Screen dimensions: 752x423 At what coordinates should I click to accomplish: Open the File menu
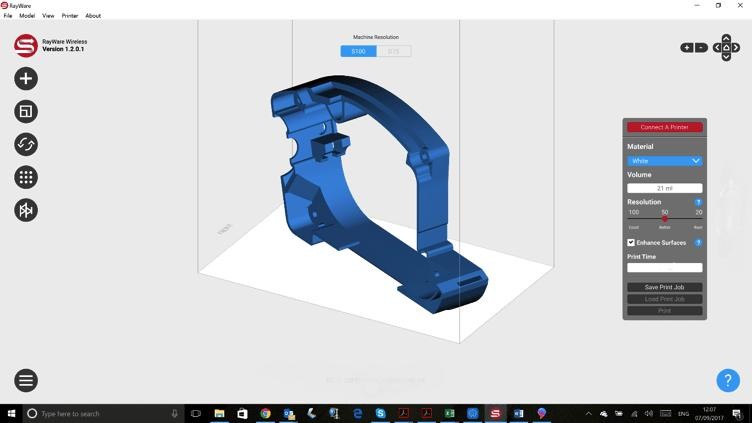click(8, 16)
